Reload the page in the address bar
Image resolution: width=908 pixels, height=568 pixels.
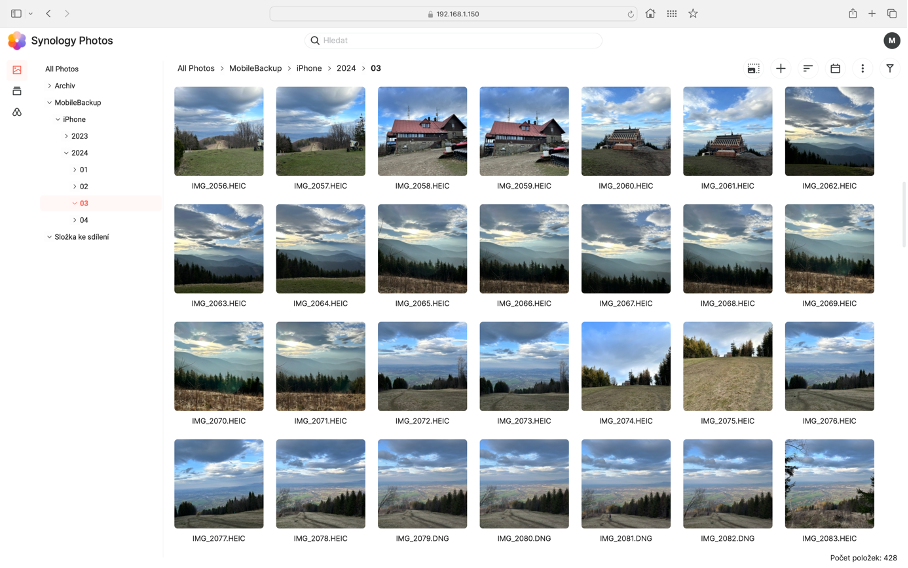(x=631, y=14)
